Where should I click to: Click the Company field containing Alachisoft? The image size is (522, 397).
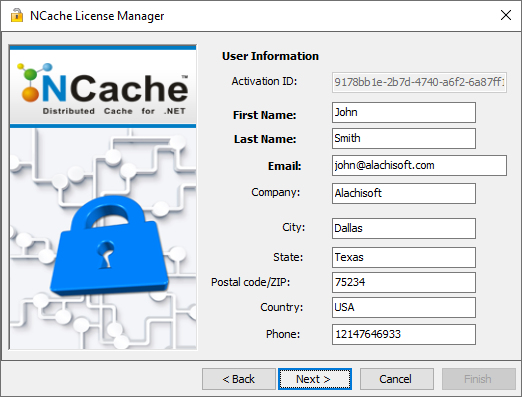404,193
